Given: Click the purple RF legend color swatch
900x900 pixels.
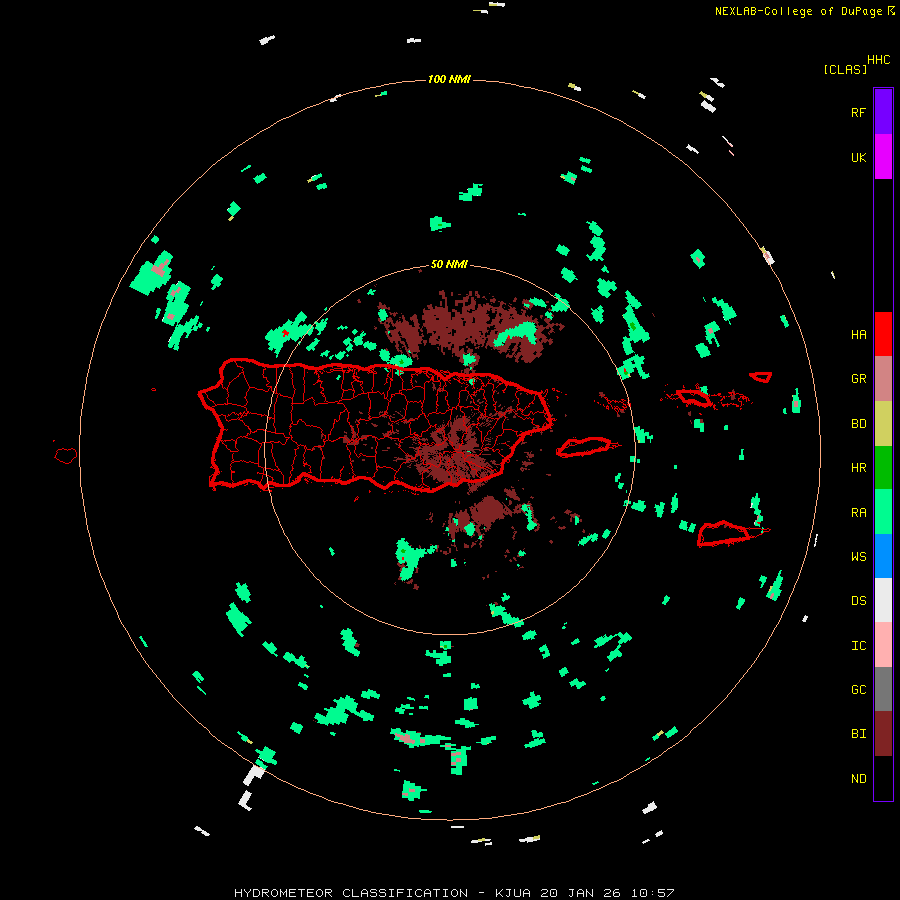Looking at the screenshot, I should [x=883, y=112].
